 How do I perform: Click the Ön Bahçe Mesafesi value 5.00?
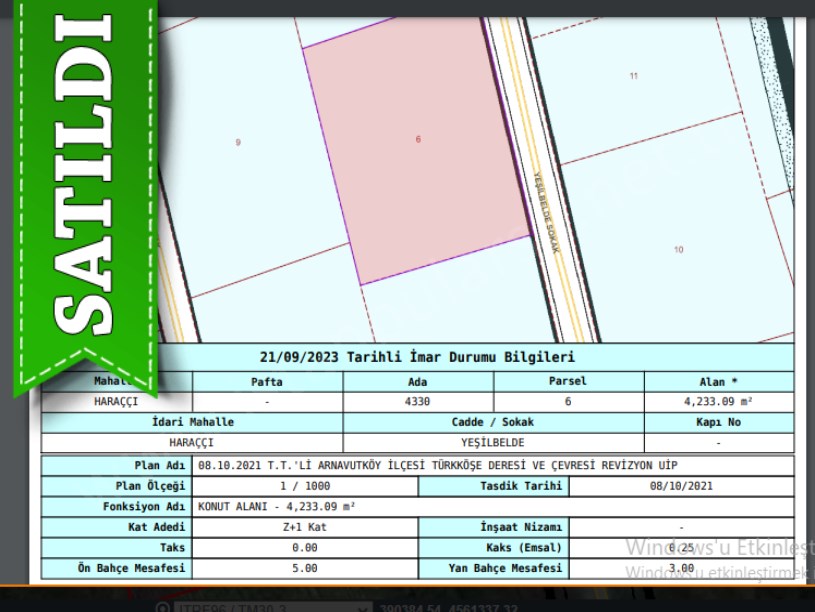[x=305, y=568]
